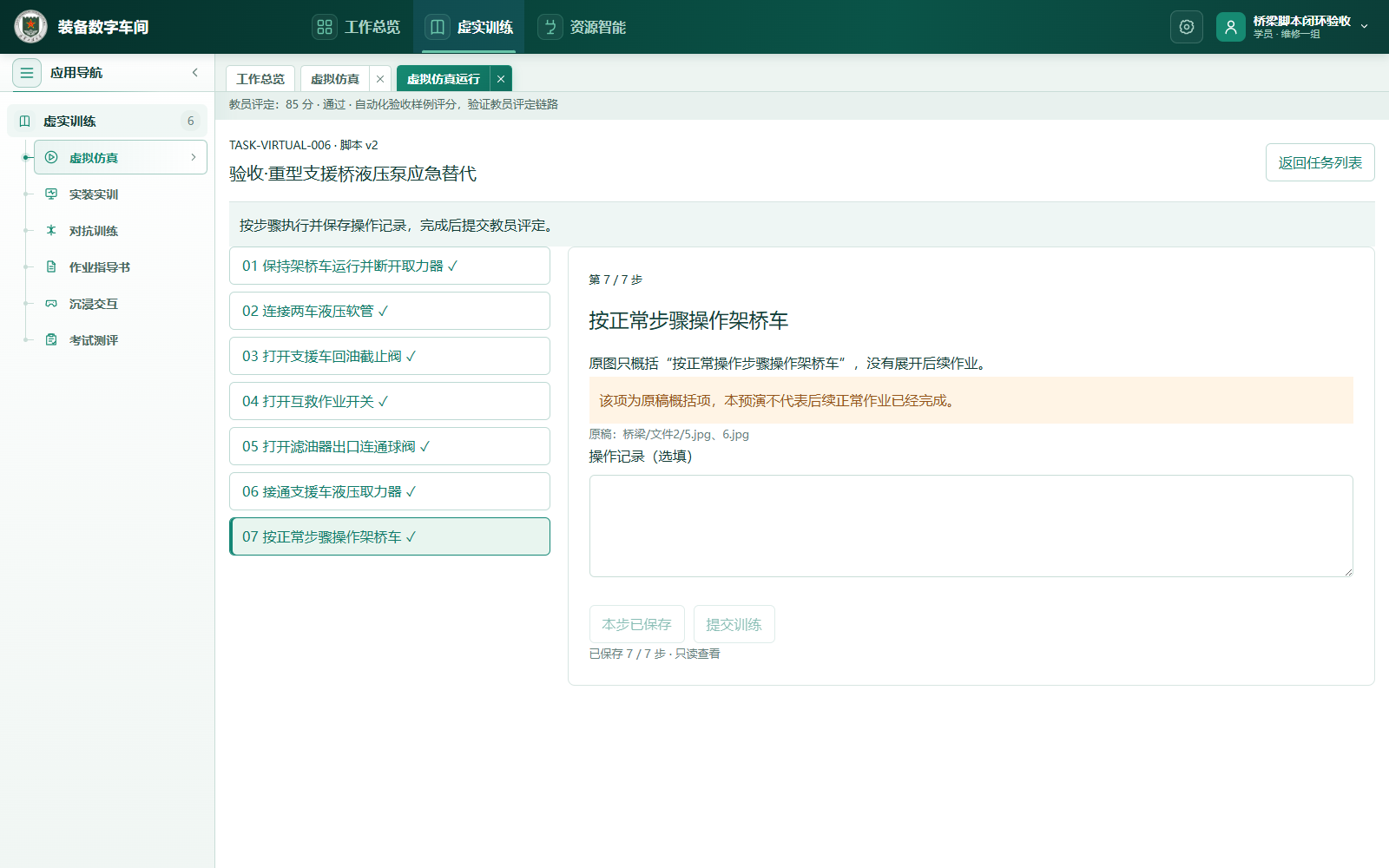Click the 本步已保存 button
Image resolution: width=1389 pixels, height=868 pixels.
click(636, 624)
